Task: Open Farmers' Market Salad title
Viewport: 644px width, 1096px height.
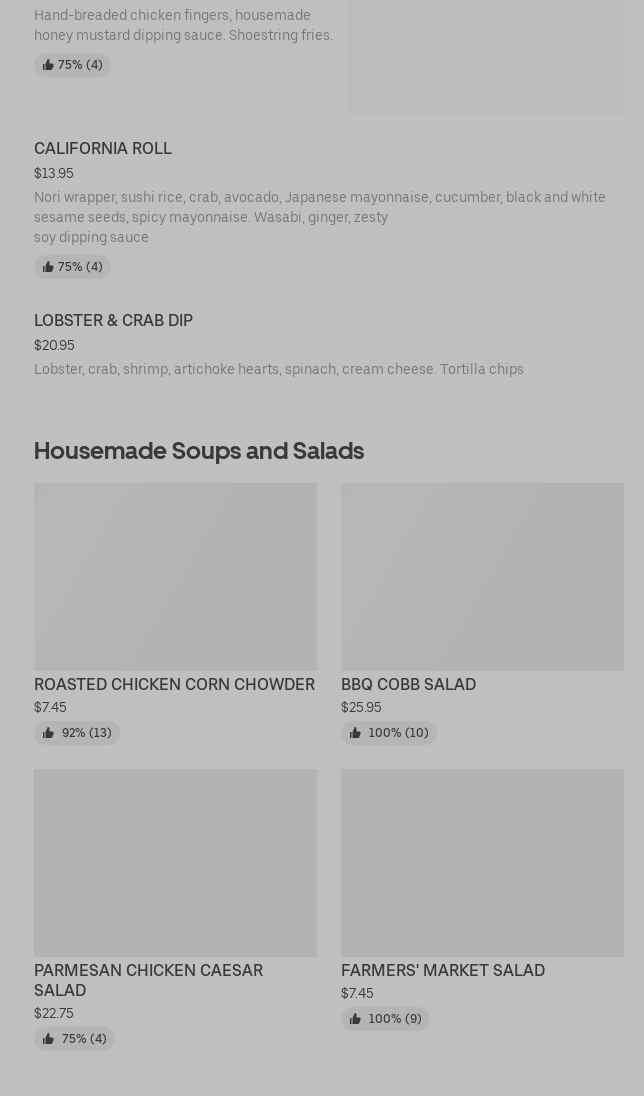Action: (x=442, y=970)
